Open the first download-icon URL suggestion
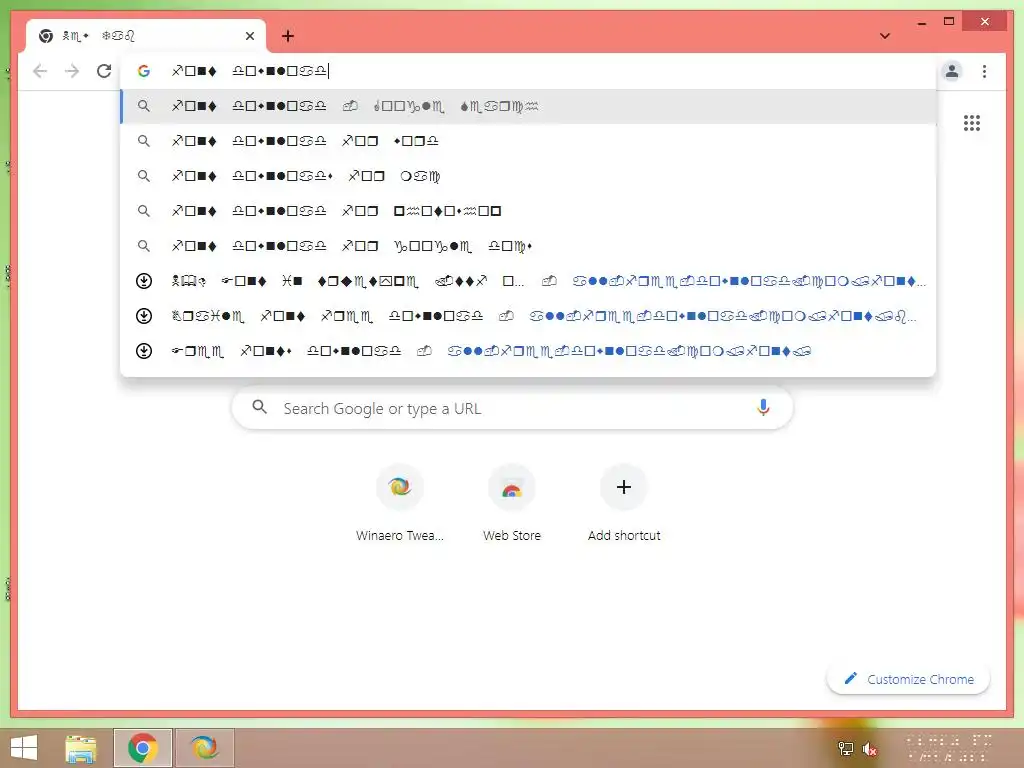This screenshot has width=1024, height=768. pos(528,281)
